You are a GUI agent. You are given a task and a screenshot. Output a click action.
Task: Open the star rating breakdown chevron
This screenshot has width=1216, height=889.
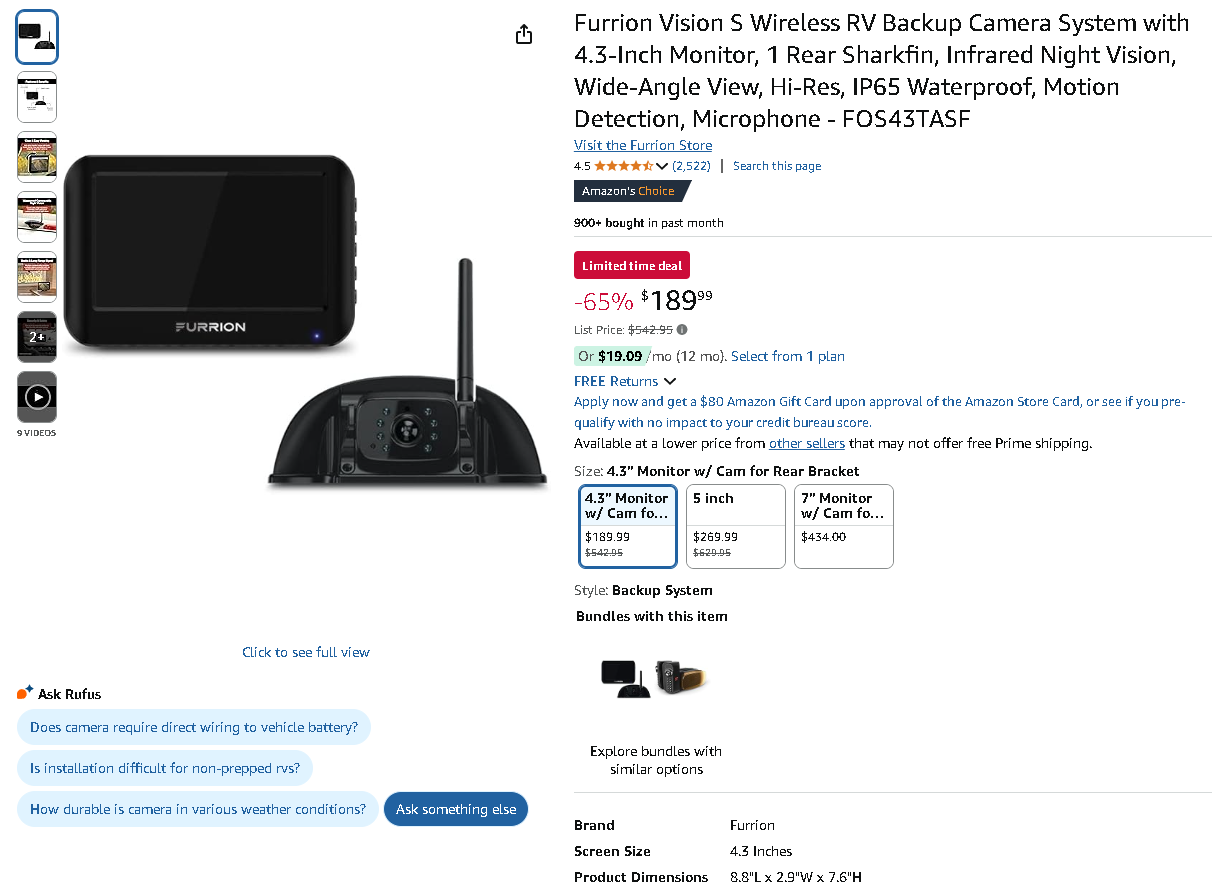(662, 166)
